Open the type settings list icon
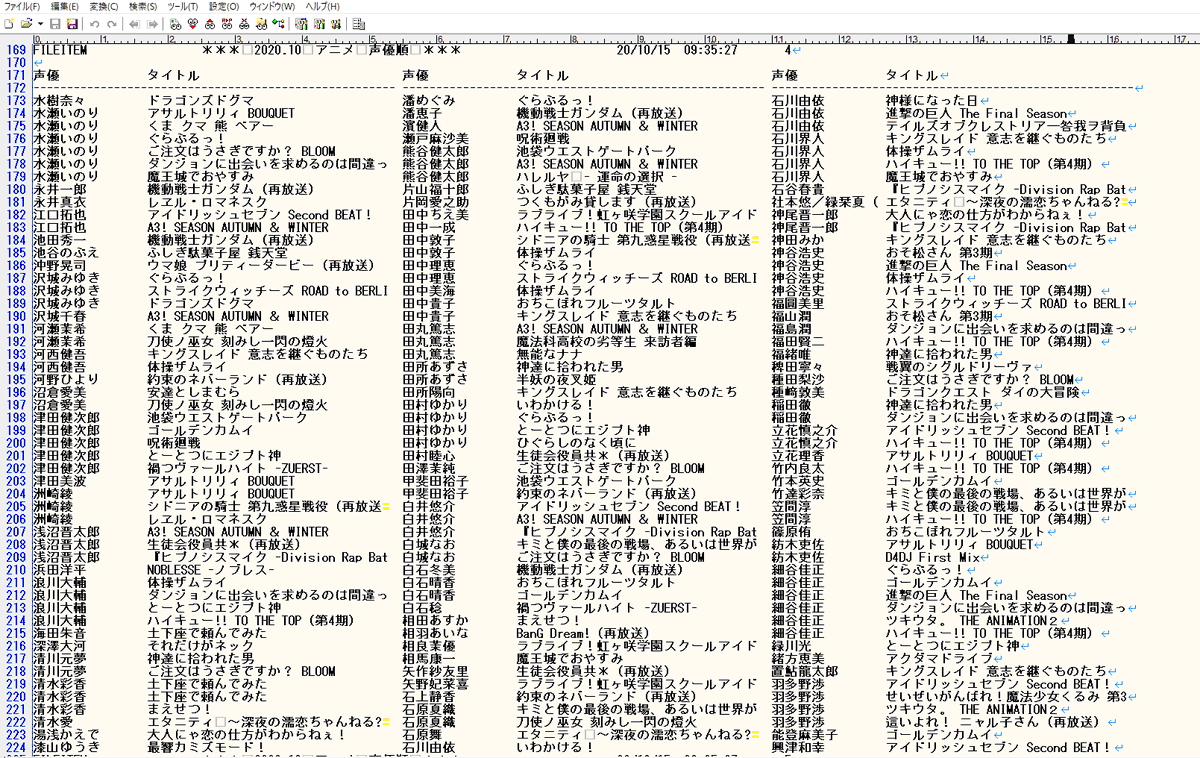This screenshot has height=758, width=1200. 302,23
